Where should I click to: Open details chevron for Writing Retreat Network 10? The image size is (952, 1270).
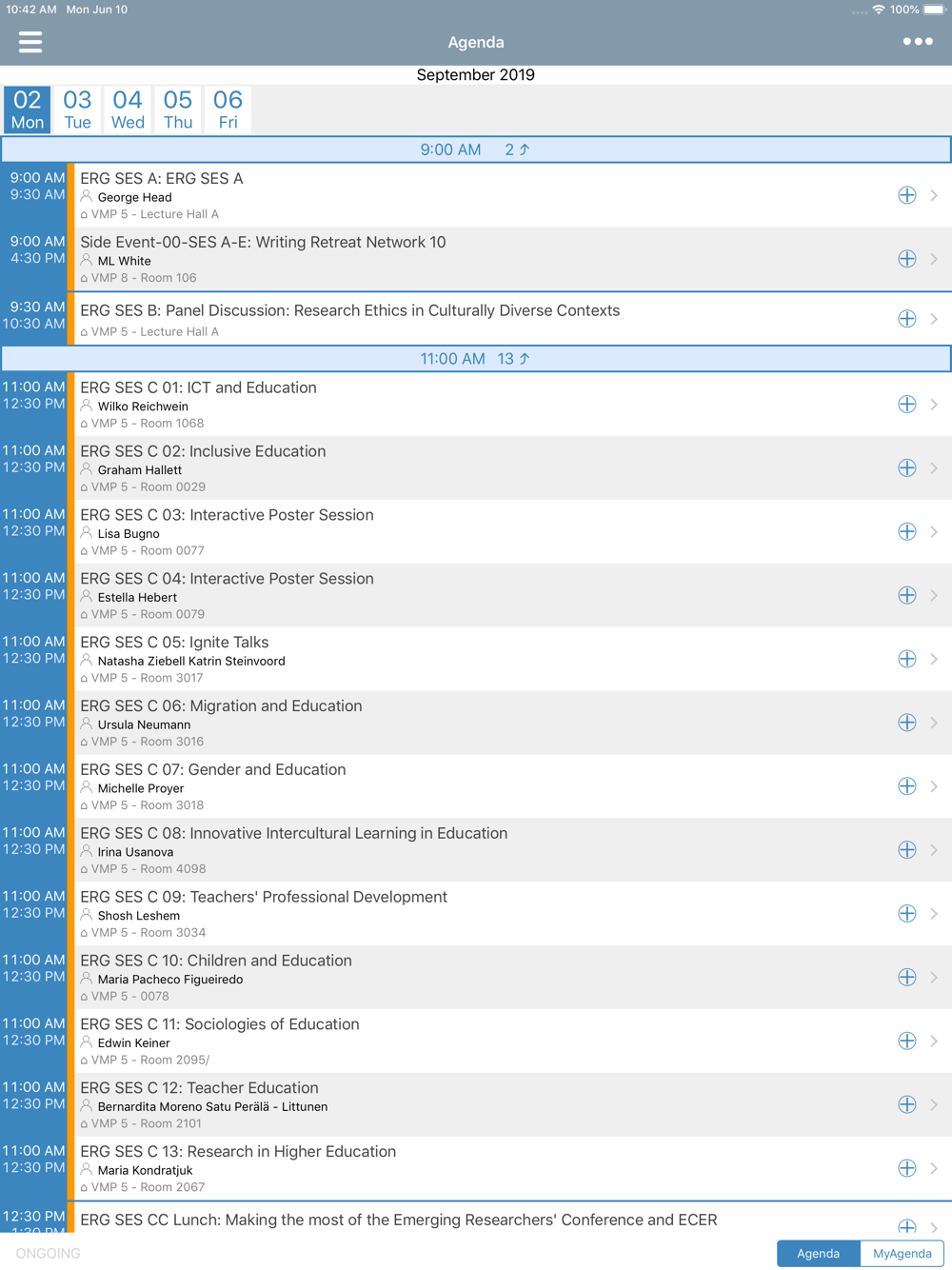pyautogui.click(x=934, y=259)
